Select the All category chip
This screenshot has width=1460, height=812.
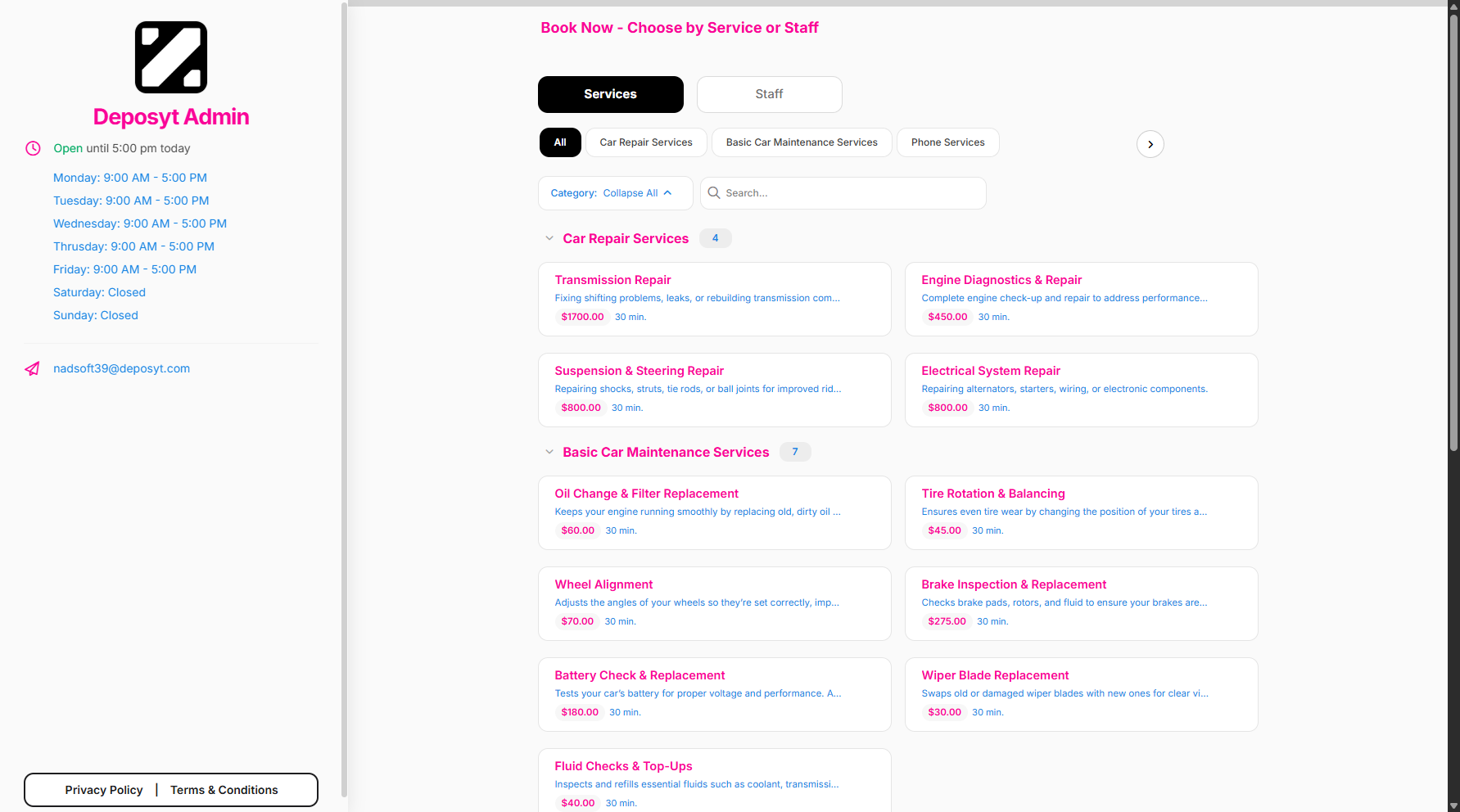coord(560,142)
